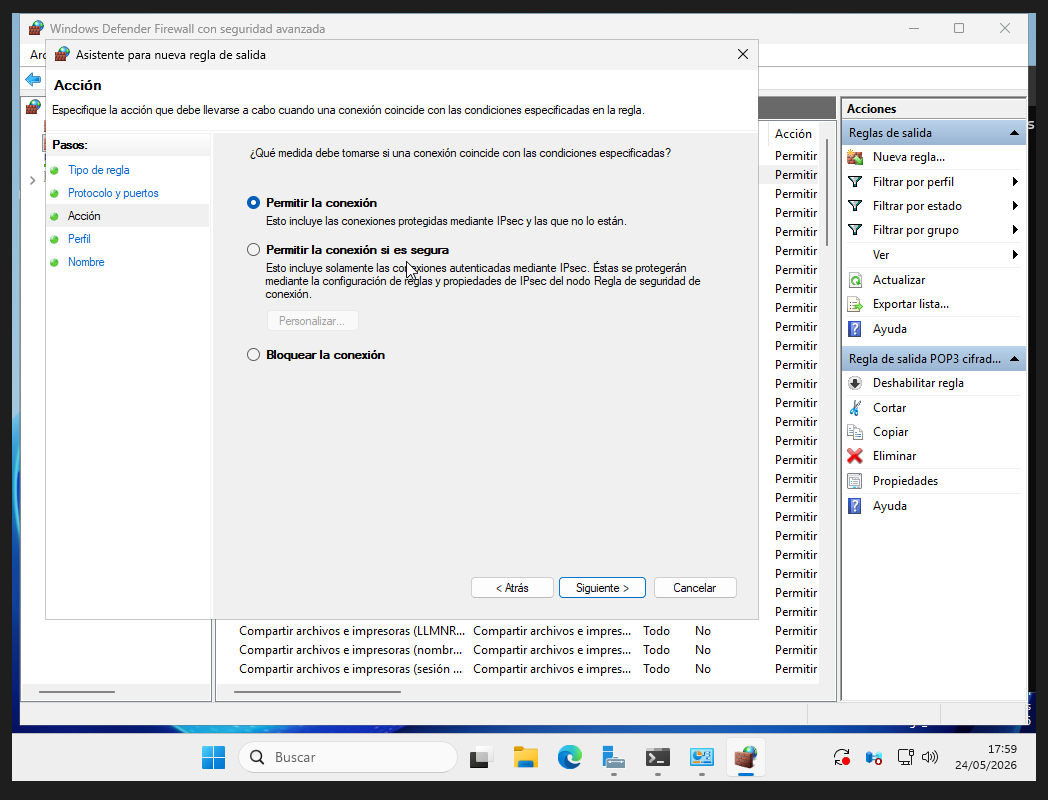The width and height of the screenshot is (1048, 800).
Task: Click the left tree pane horizontal scrollbar
Action: [x=77, y=692]
